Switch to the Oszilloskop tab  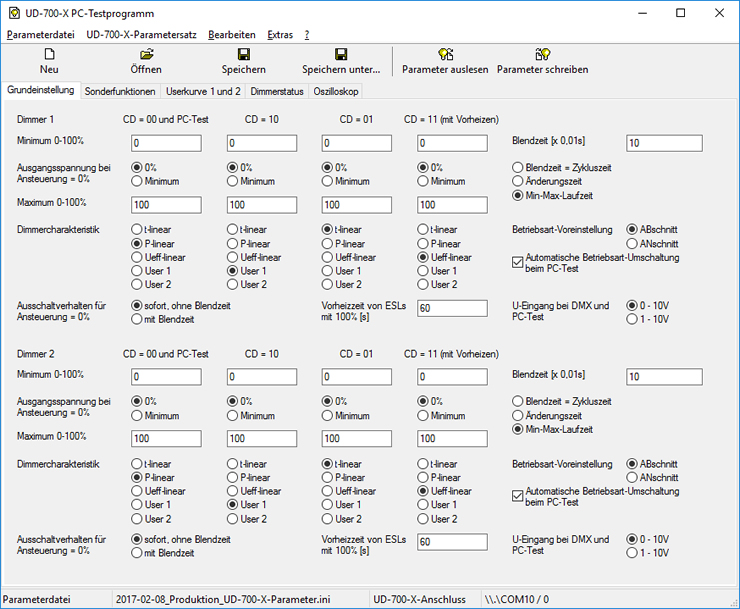[335, 91]
